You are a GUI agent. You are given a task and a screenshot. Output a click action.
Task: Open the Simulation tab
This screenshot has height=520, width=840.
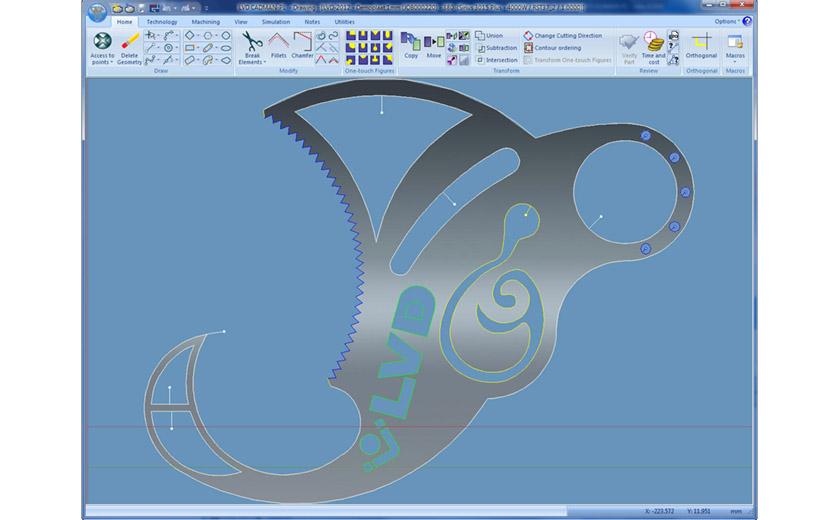[276, 22]
